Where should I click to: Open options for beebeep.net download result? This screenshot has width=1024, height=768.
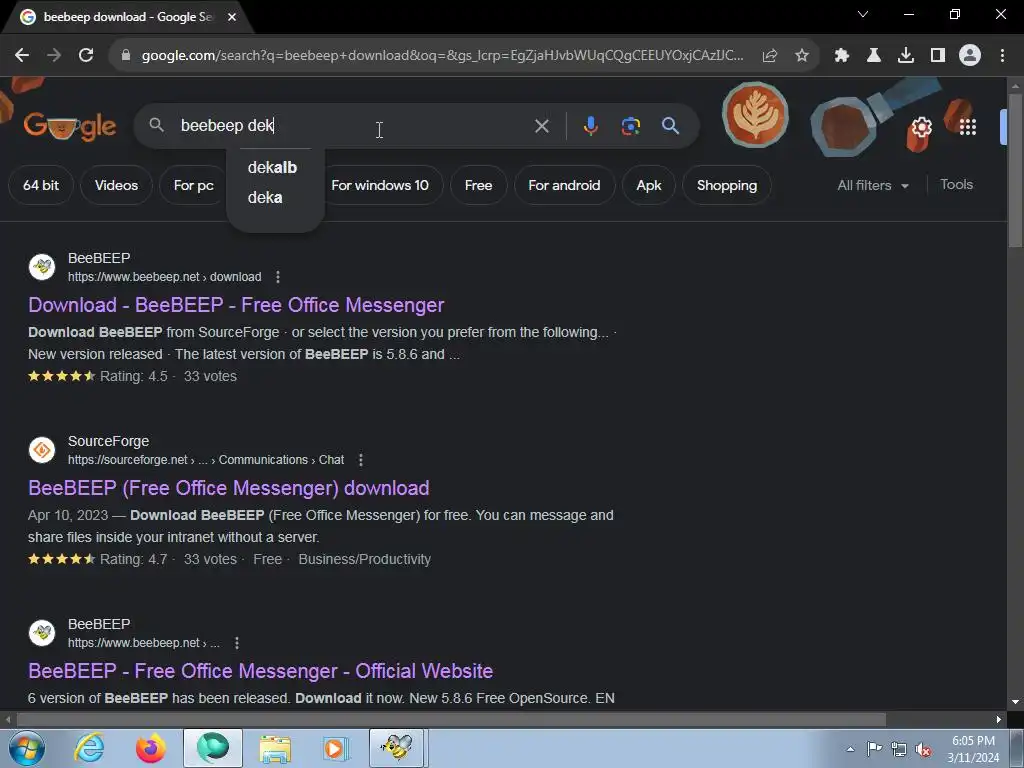(x=278, y=277)
